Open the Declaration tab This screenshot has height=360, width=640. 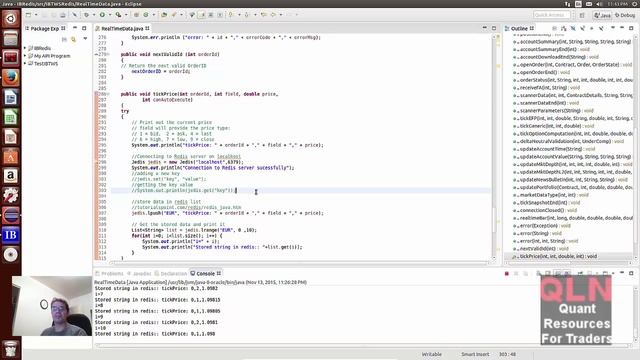click(x=171, y=273)
